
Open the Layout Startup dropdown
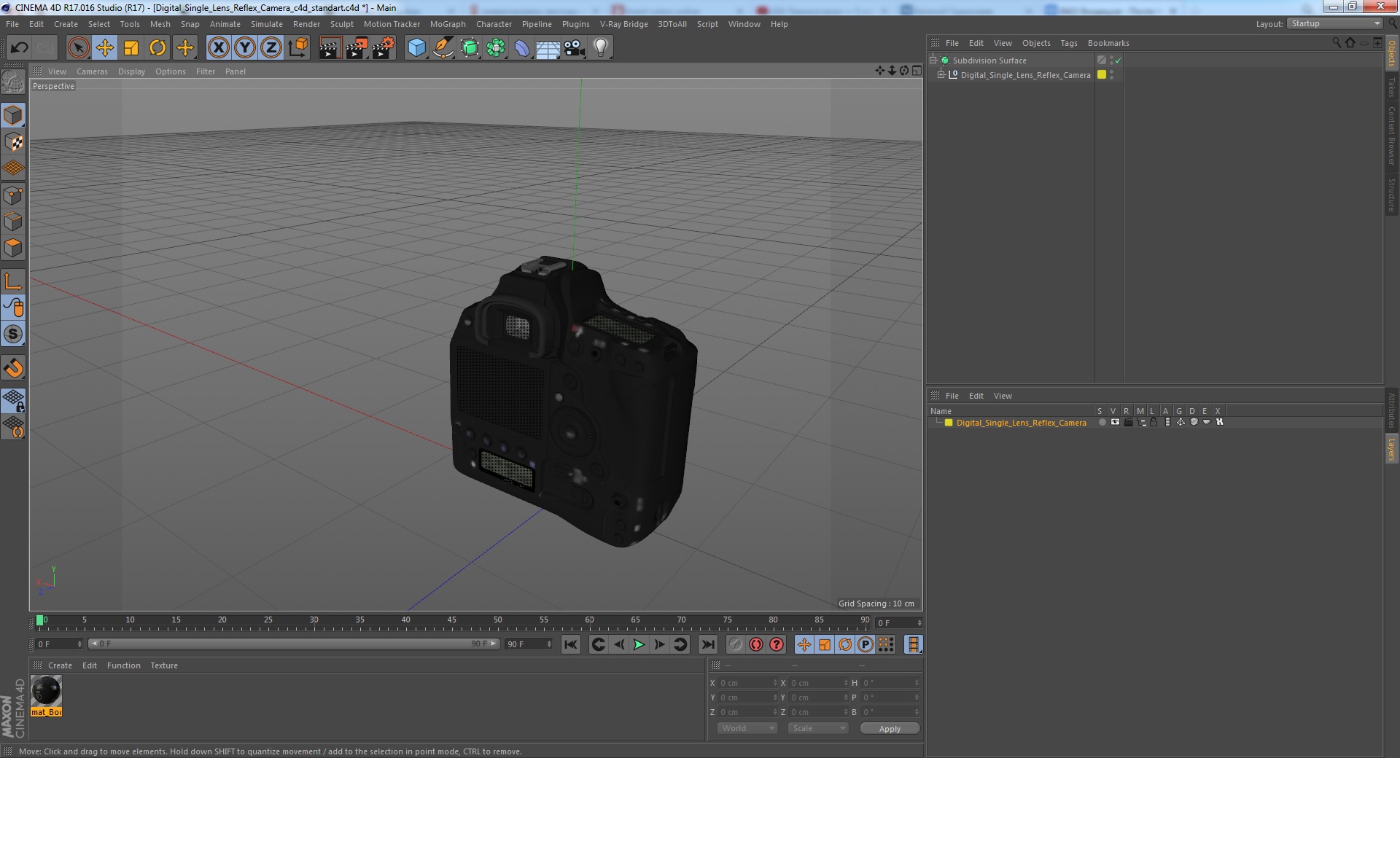coord(1335,23)
